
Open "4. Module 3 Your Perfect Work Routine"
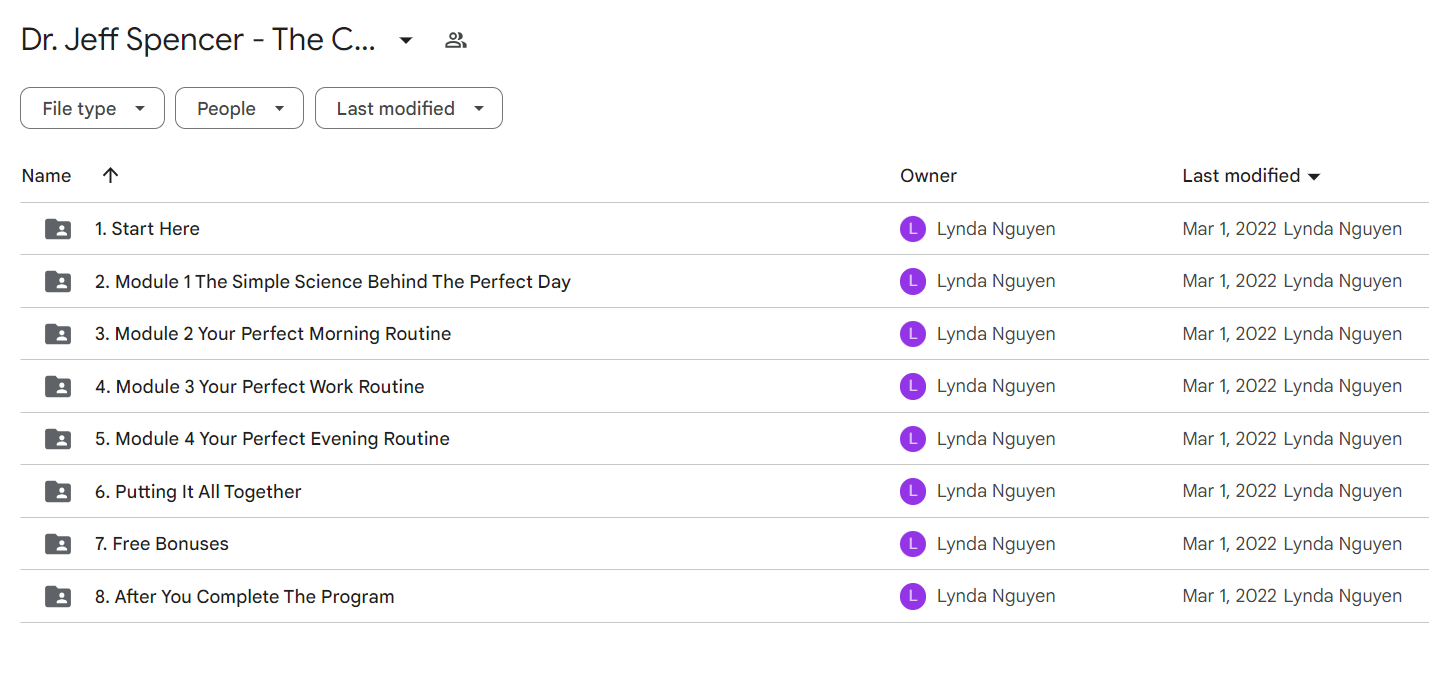pos(260,387)
